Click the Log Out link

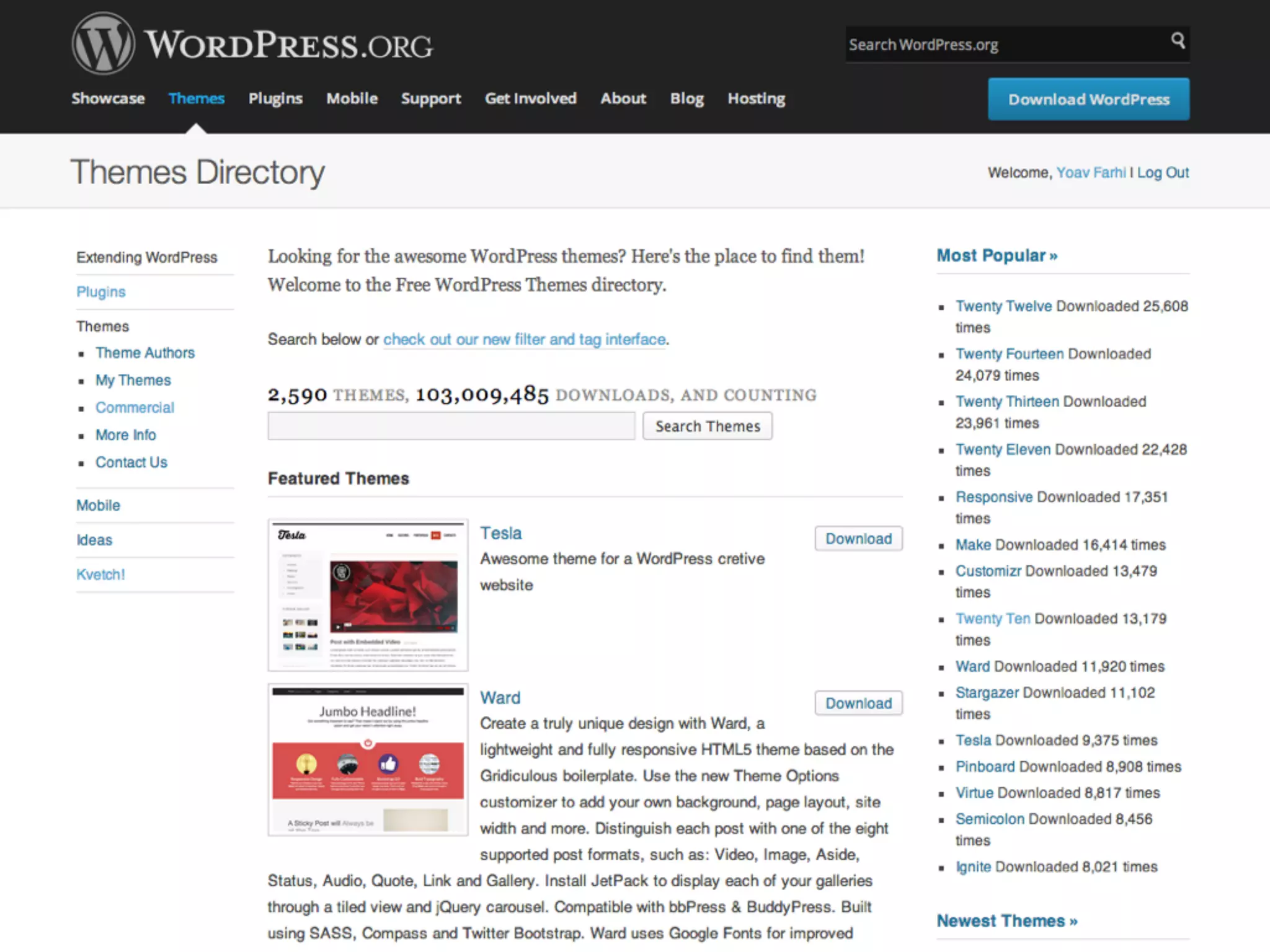[1163, 173]
